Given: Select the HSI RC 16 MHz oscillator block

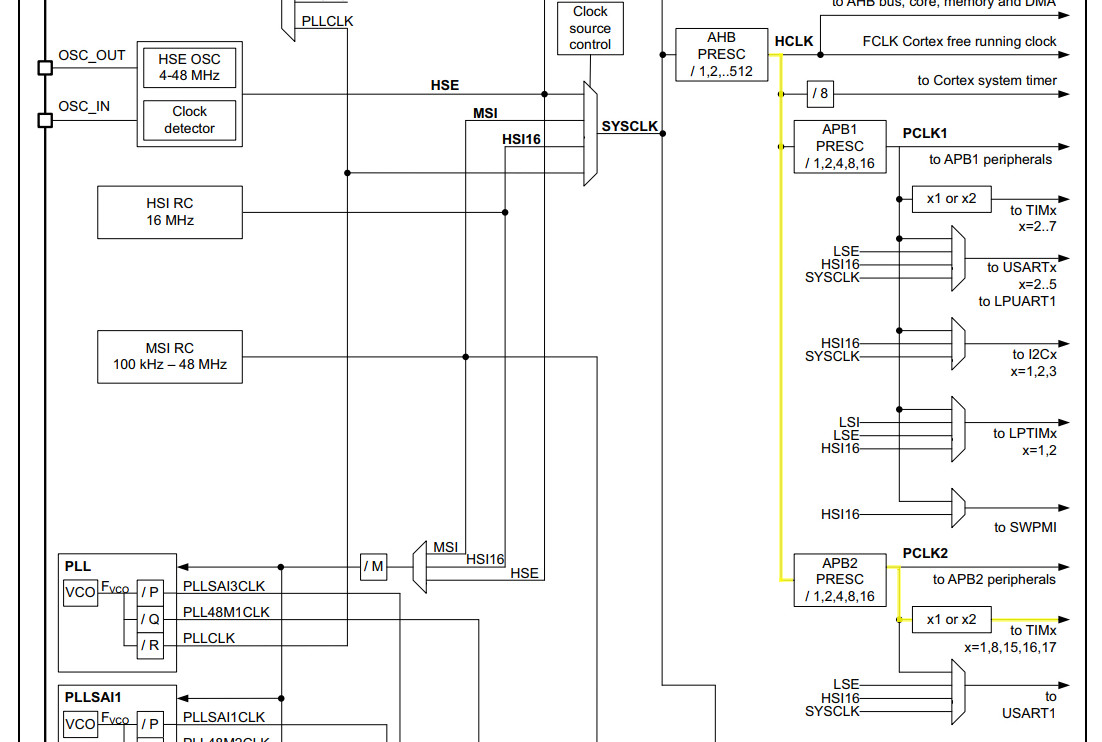Looking at the screenshot, I should pyautogui.click(x=169, y=211).
